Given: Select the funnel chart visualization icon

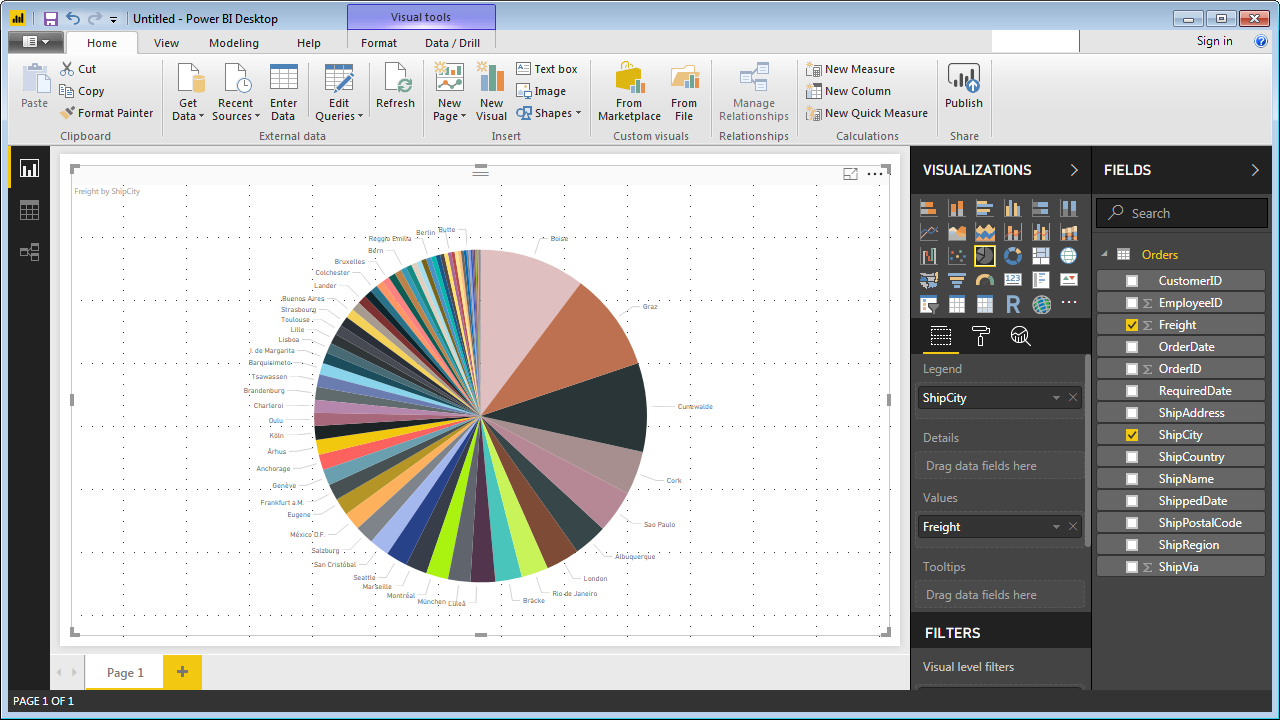Looking at the screenshot, I should pyautogui.click(x=957, y=280).
